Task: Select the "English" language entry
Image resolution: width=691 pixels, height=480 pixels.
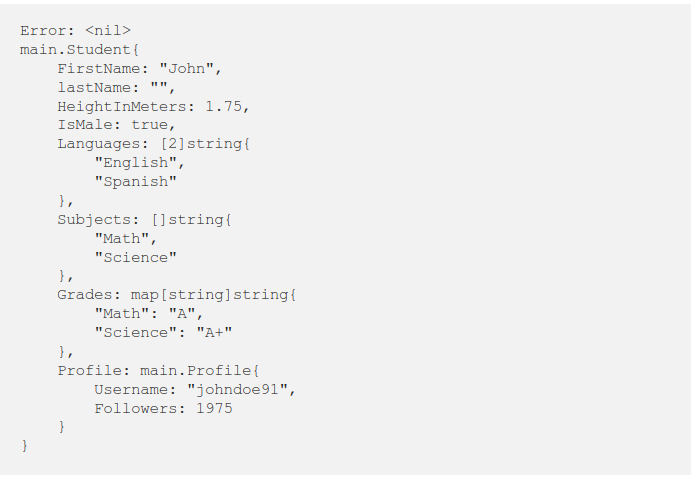Action: pyautogui.click(x=140, y=162)
